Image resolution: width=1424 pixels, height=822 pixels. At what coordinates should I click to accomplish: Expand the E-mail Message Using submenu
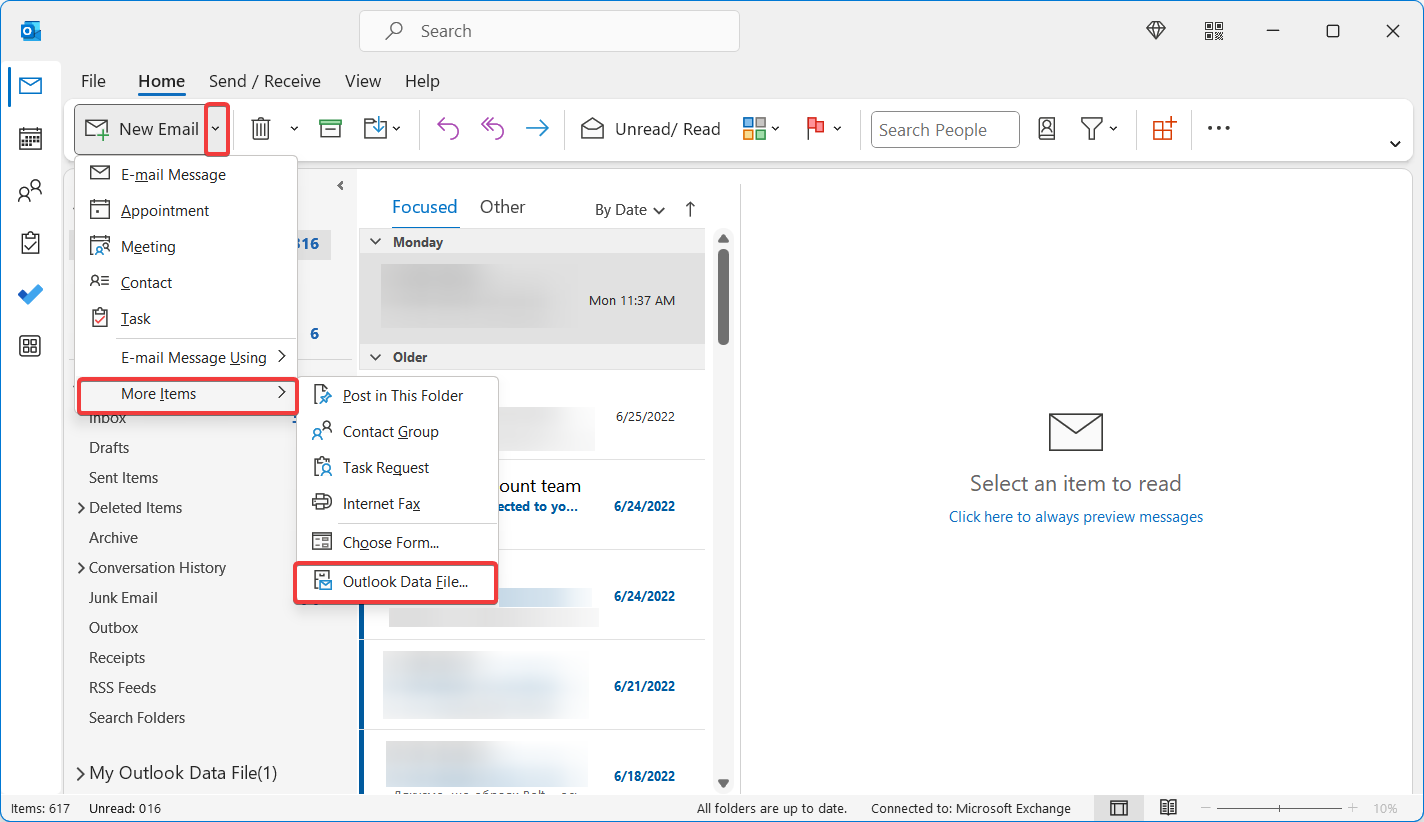[x=186, y=357]
